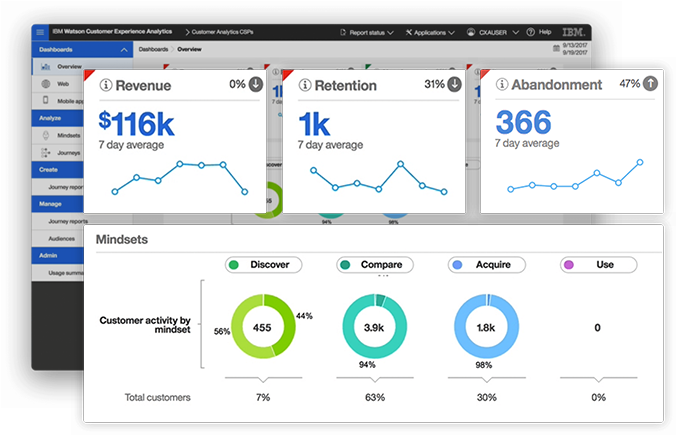This screenshot has width=676, height=435.
Task: Click the IBM logo in header
Action: [573, 32]
